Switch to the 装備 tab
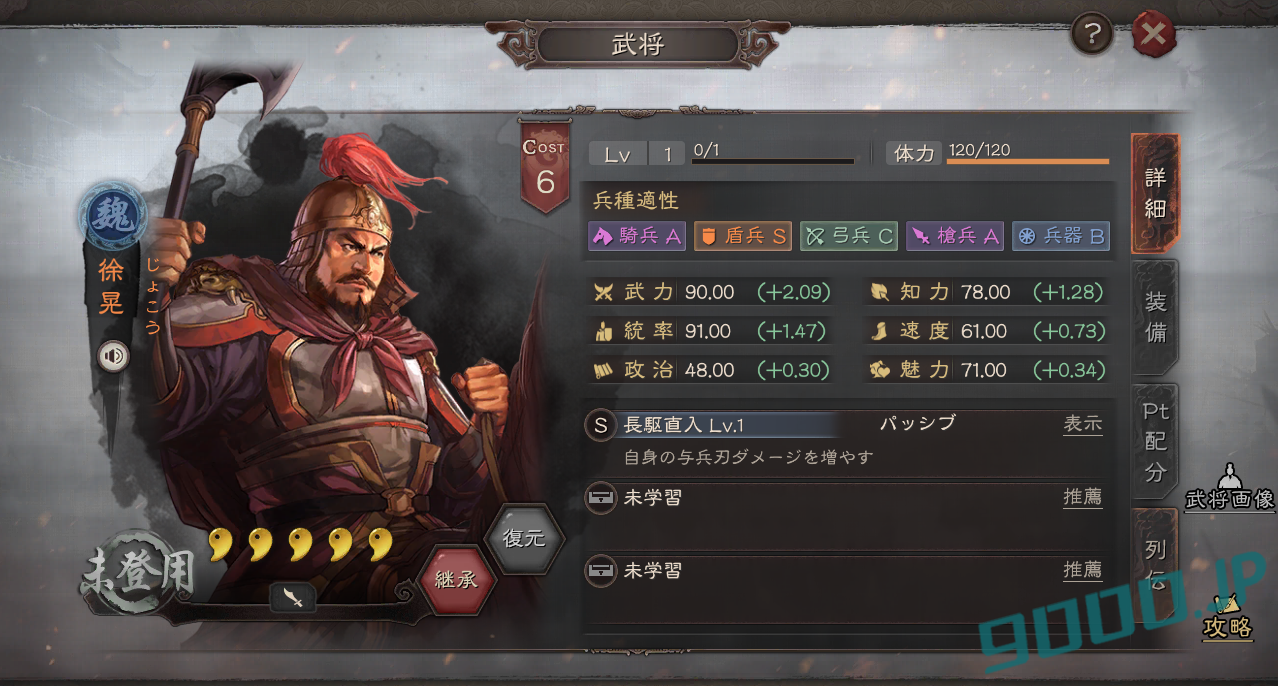This screenshot has height=686, width=1278. click(1155, 317)
